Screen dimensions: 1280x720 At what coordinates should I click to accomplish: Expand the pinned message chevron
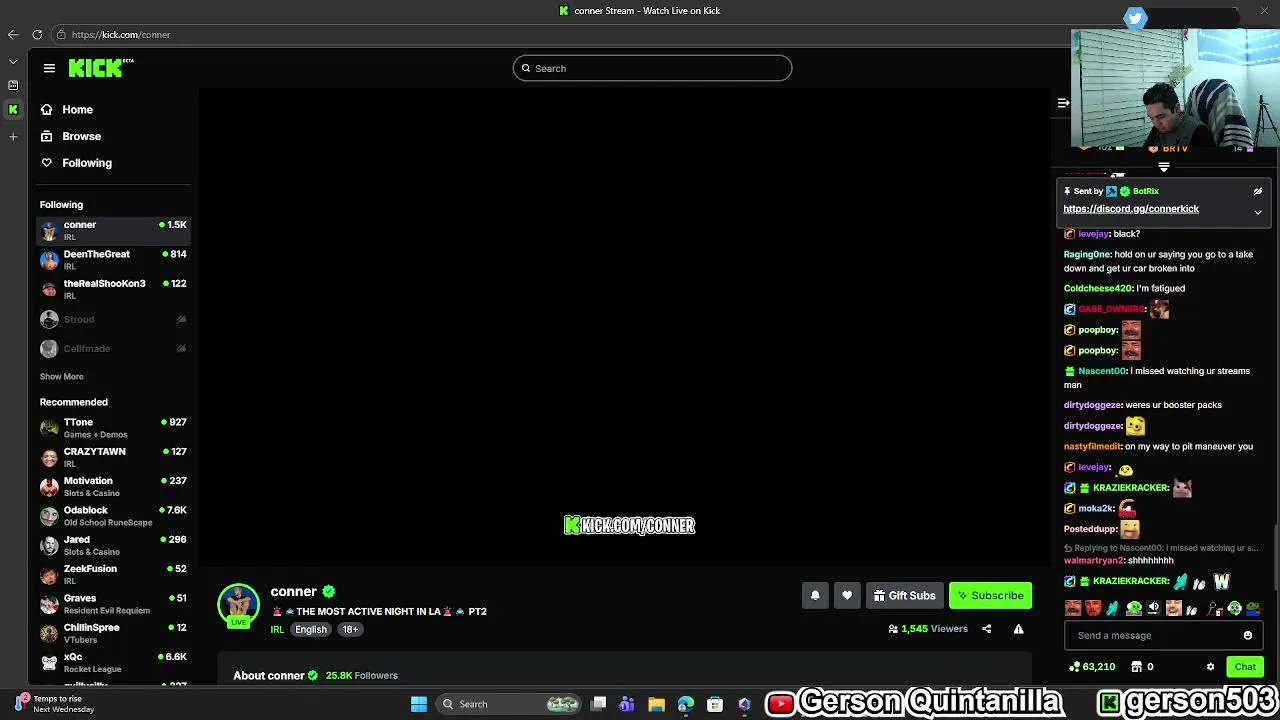pyautogui.click(x=1258, y=212)
